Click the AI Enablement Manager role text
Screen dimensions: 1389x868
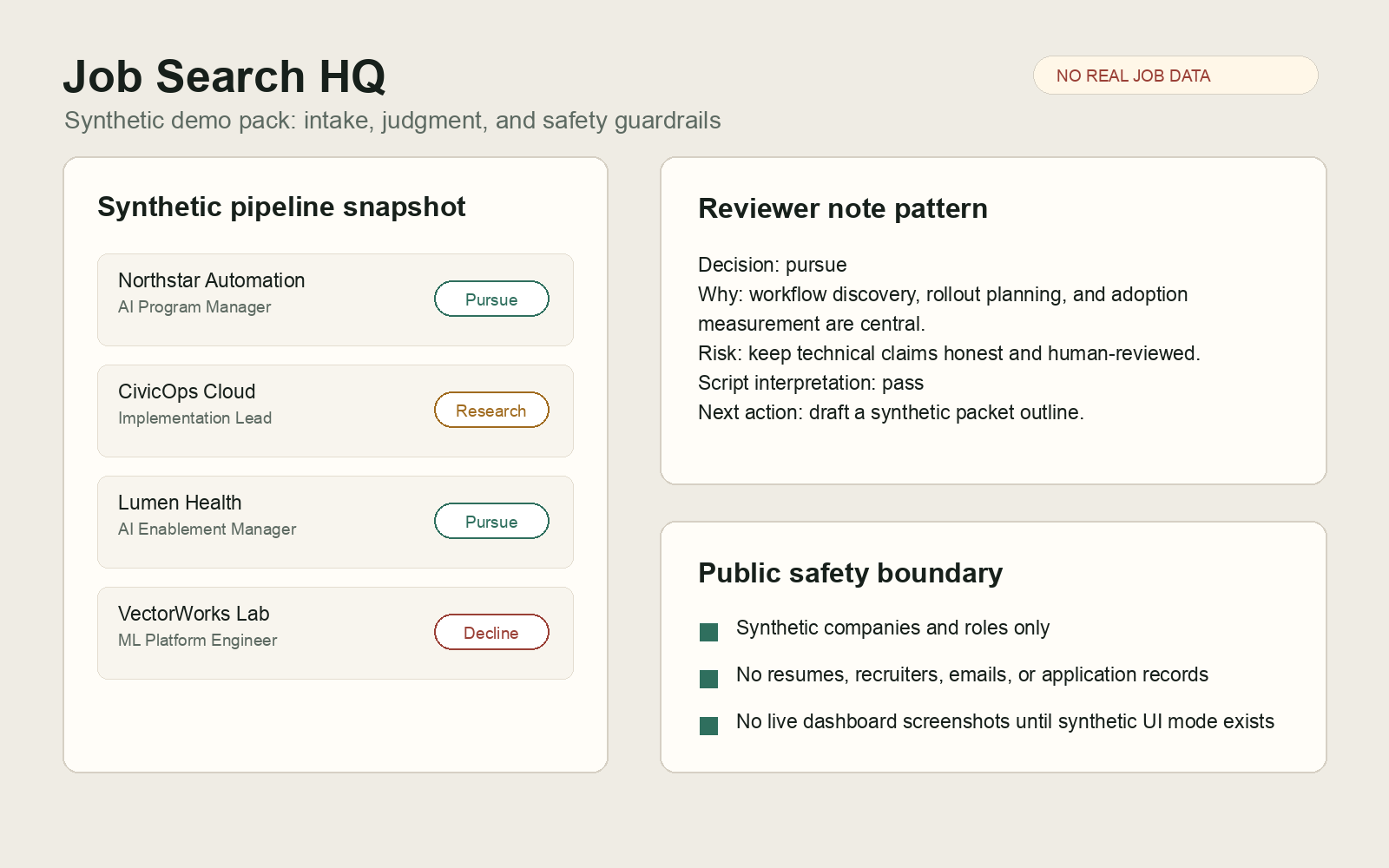[x=207, y=529]
